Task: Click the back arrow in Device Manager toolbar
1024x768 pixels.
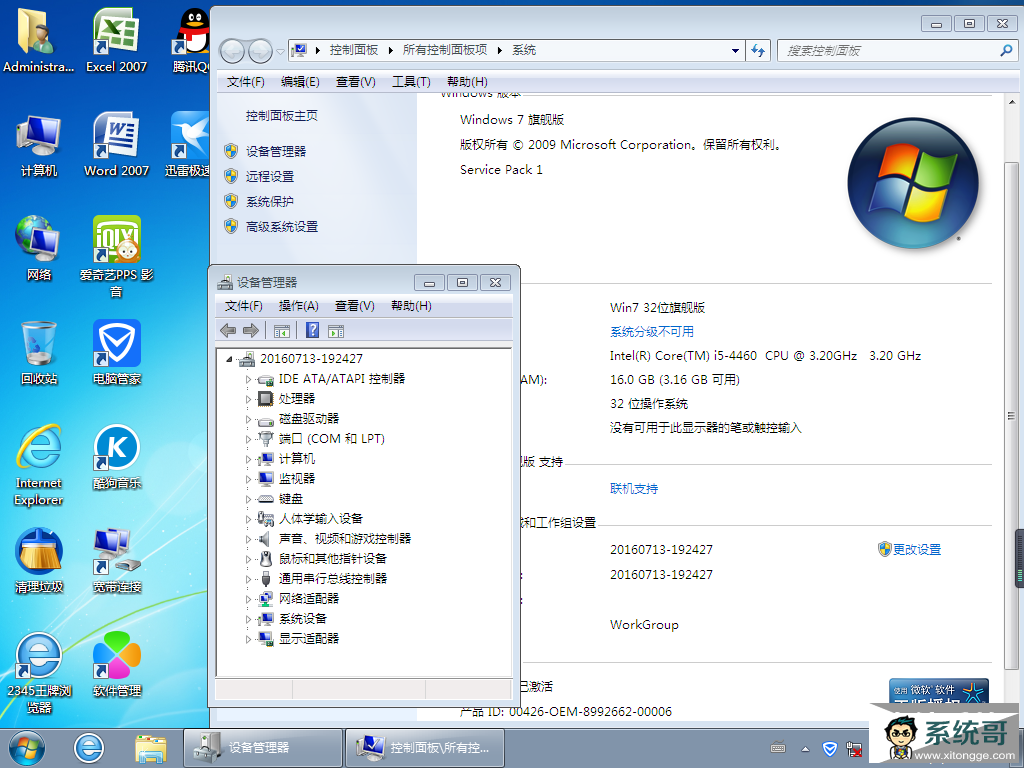Action: click(228, 330)
